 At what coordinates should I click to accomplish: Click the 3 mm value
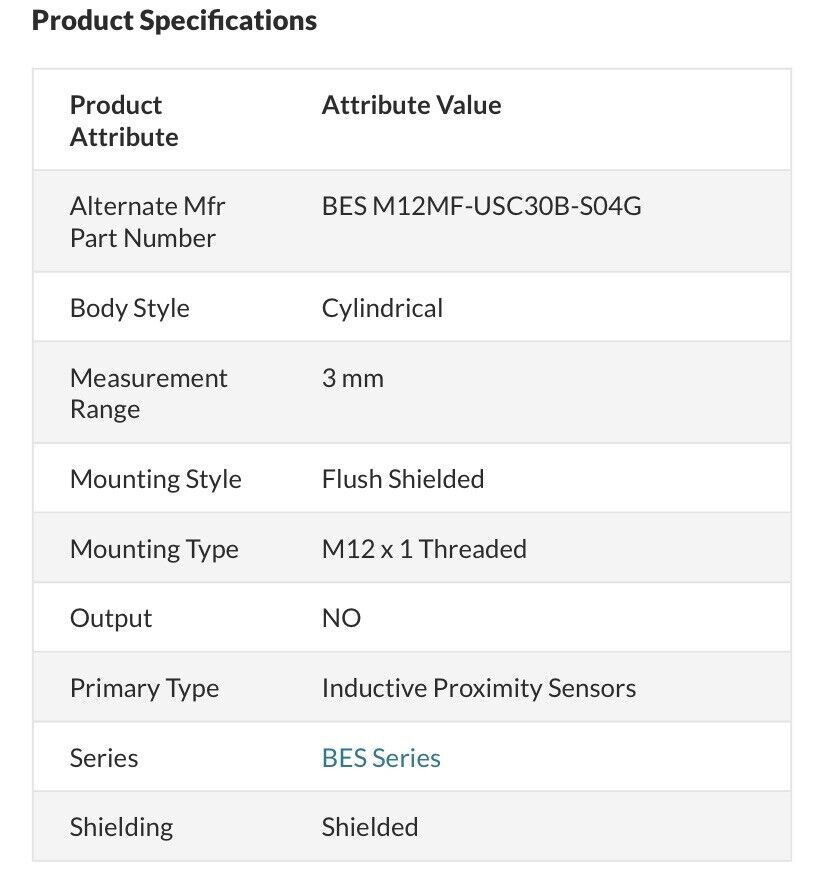pos(353,378)
